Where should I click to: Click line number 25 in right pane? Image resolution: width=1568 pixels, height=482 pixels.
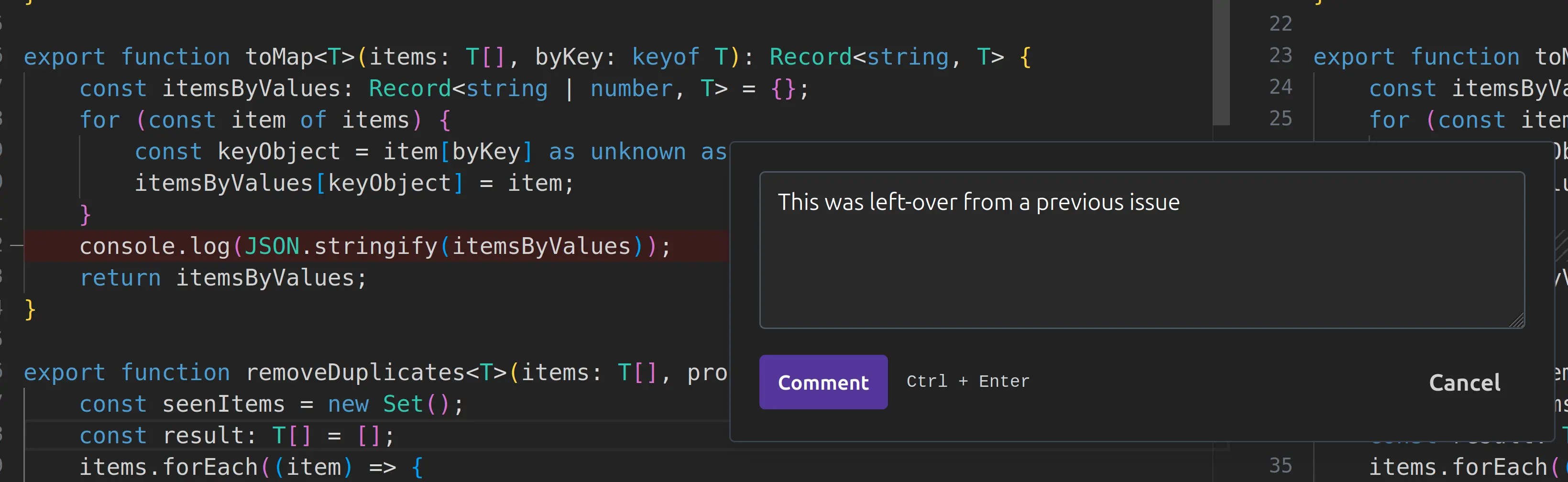coord(1281,119)
